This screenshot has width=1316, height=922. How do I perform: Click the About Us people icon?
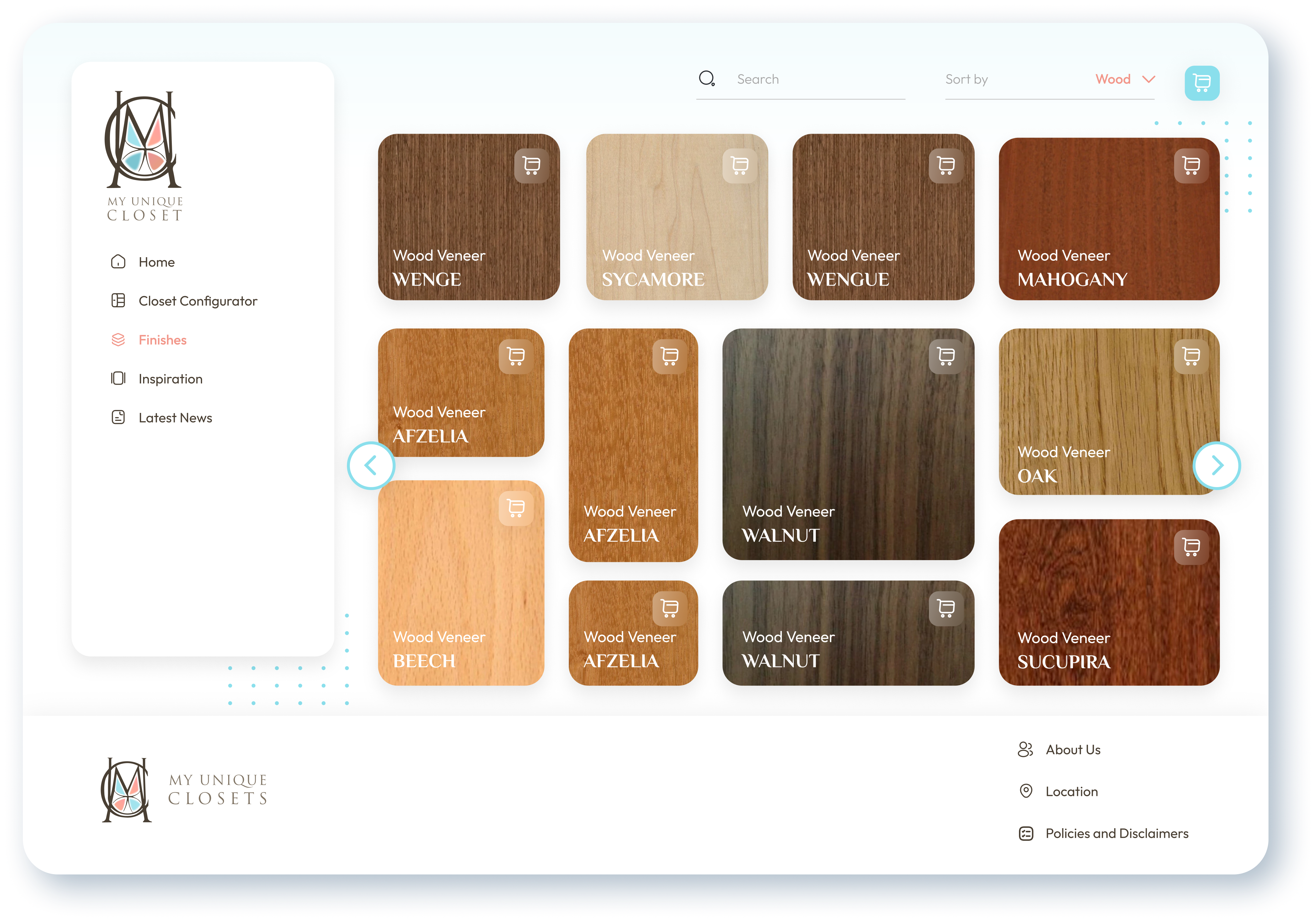point(1025,749)
